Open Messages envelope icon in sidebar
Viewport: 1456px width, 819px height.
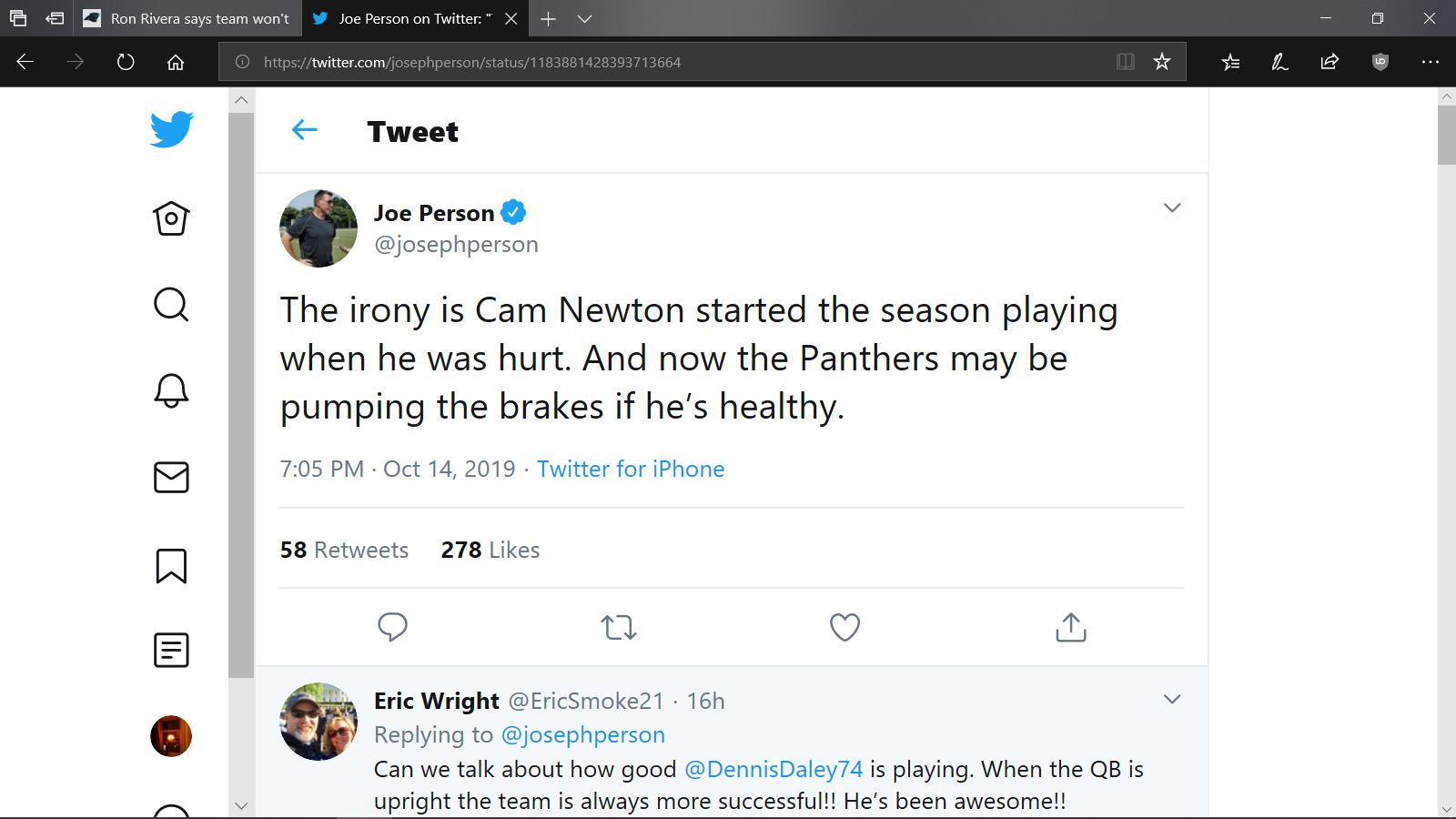pyautogui.click(x=171, y=477)
